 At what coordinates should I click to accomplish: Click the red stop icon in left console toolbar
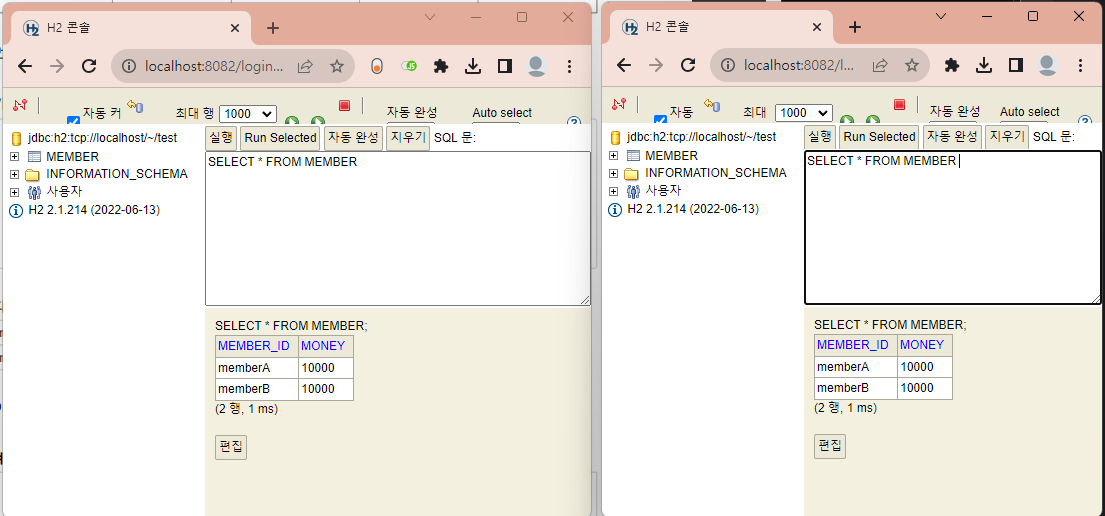pyautogui.click(x=345, y=105)
